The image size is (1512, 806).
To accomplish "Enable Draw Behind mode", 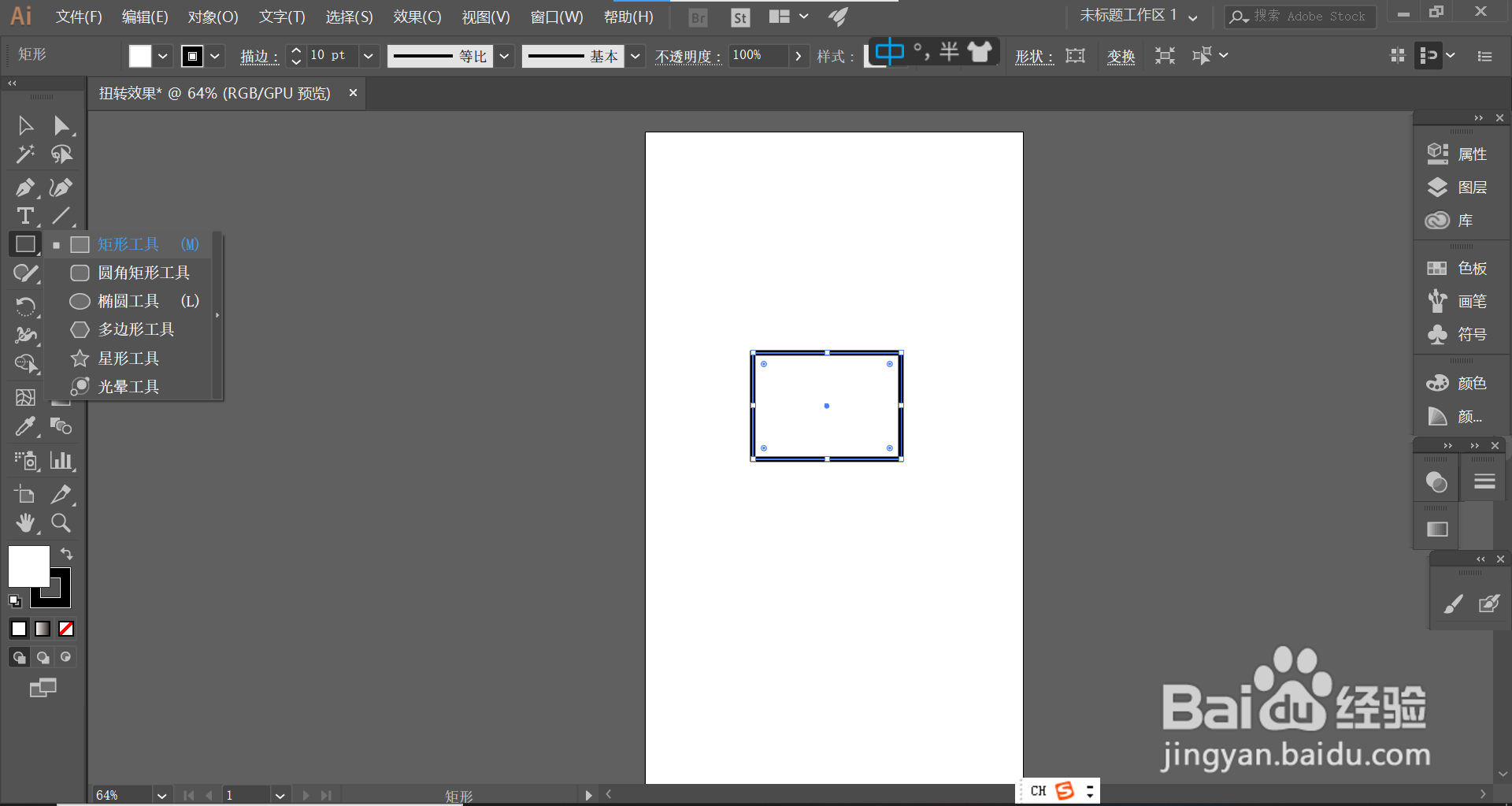I will coord(43,657).
